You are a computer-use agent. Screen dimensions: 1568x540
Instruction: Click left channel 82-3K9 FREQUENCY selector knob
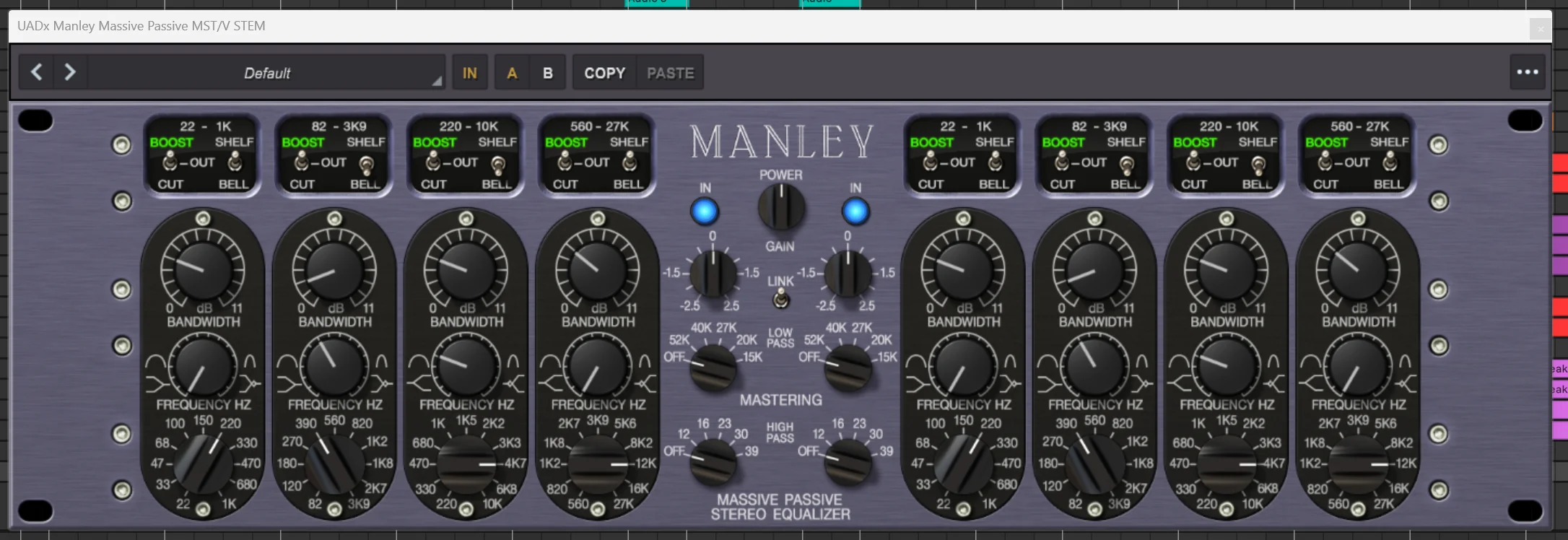334,464
